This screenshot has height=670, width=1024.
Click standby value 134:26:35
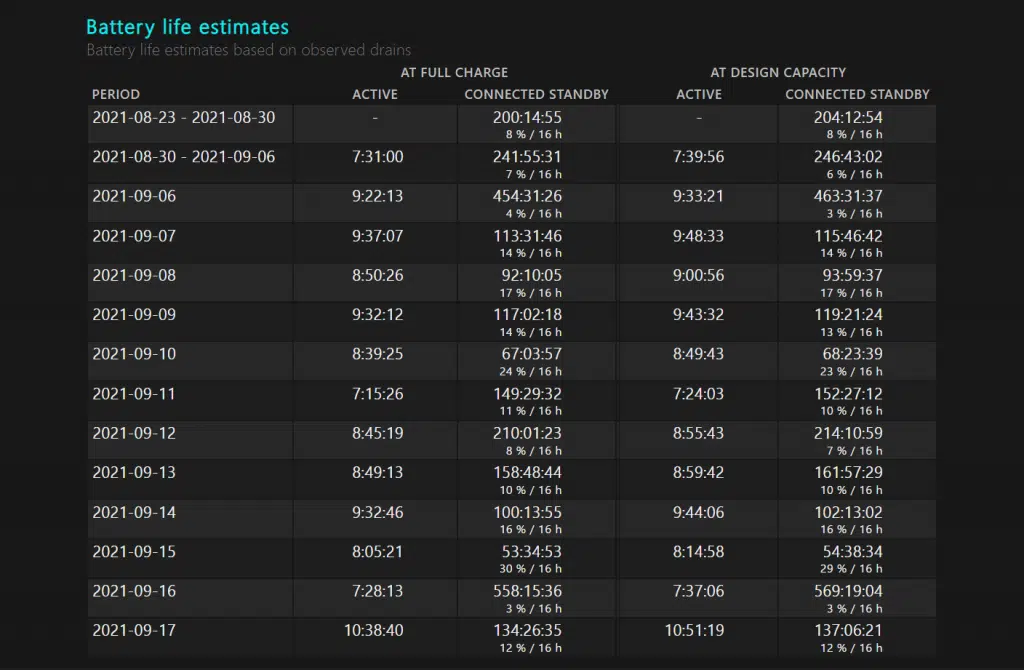(x=527, y=630)
